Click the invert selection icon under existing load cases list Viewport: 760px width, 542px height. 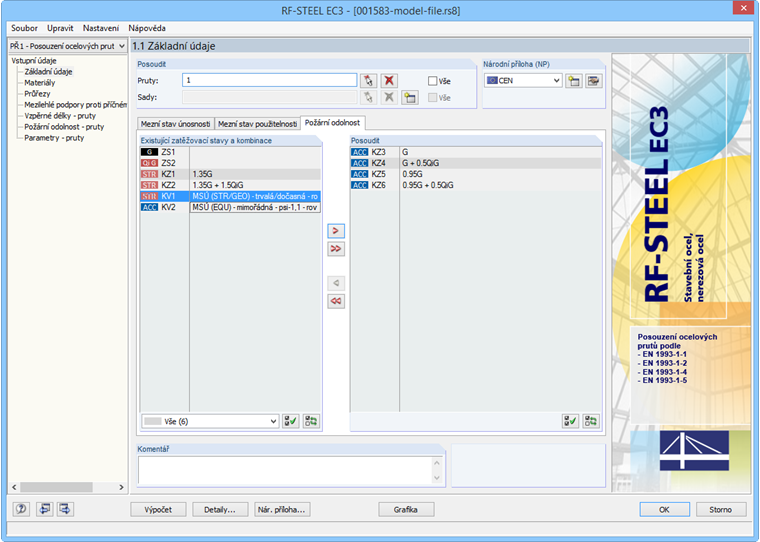pos(311,421)
